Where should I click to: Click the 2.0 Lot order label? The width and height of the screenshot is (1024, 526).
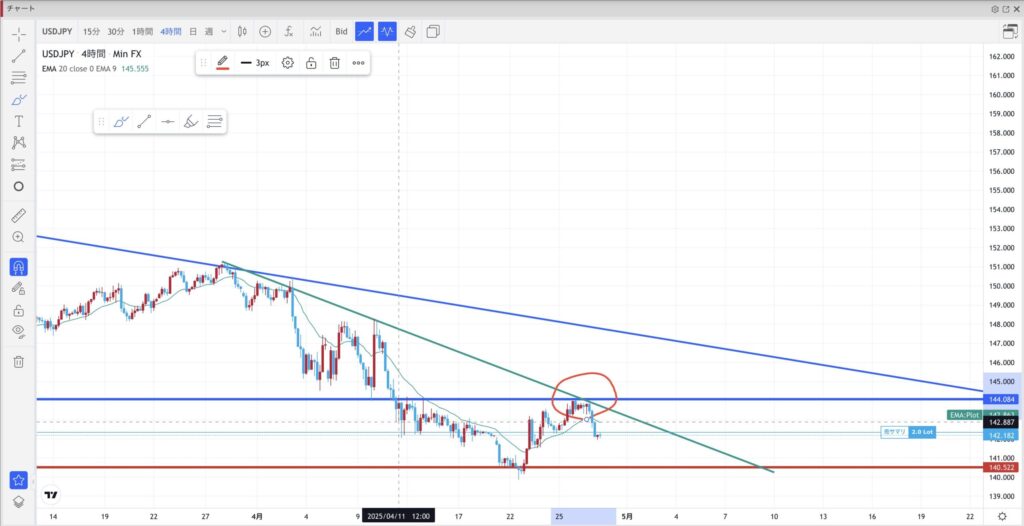pos(922,432)
